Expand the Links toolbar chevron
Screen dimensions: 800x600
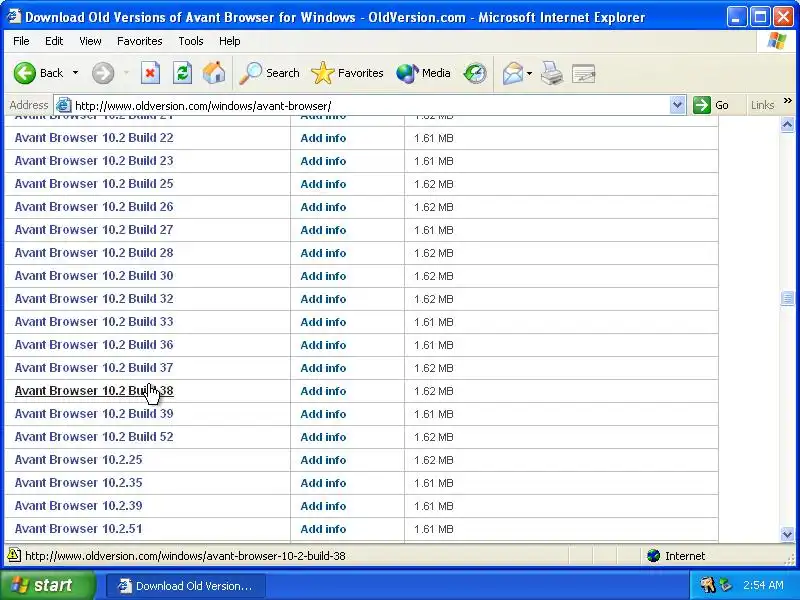click(x=787, y=101)
